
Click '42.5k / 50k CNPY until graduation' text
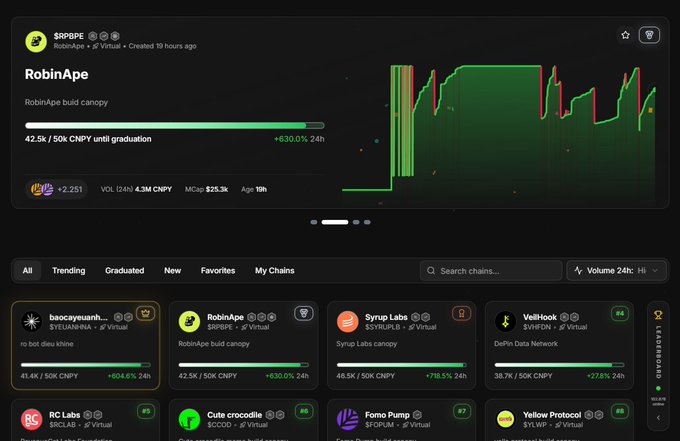[88, 139]
